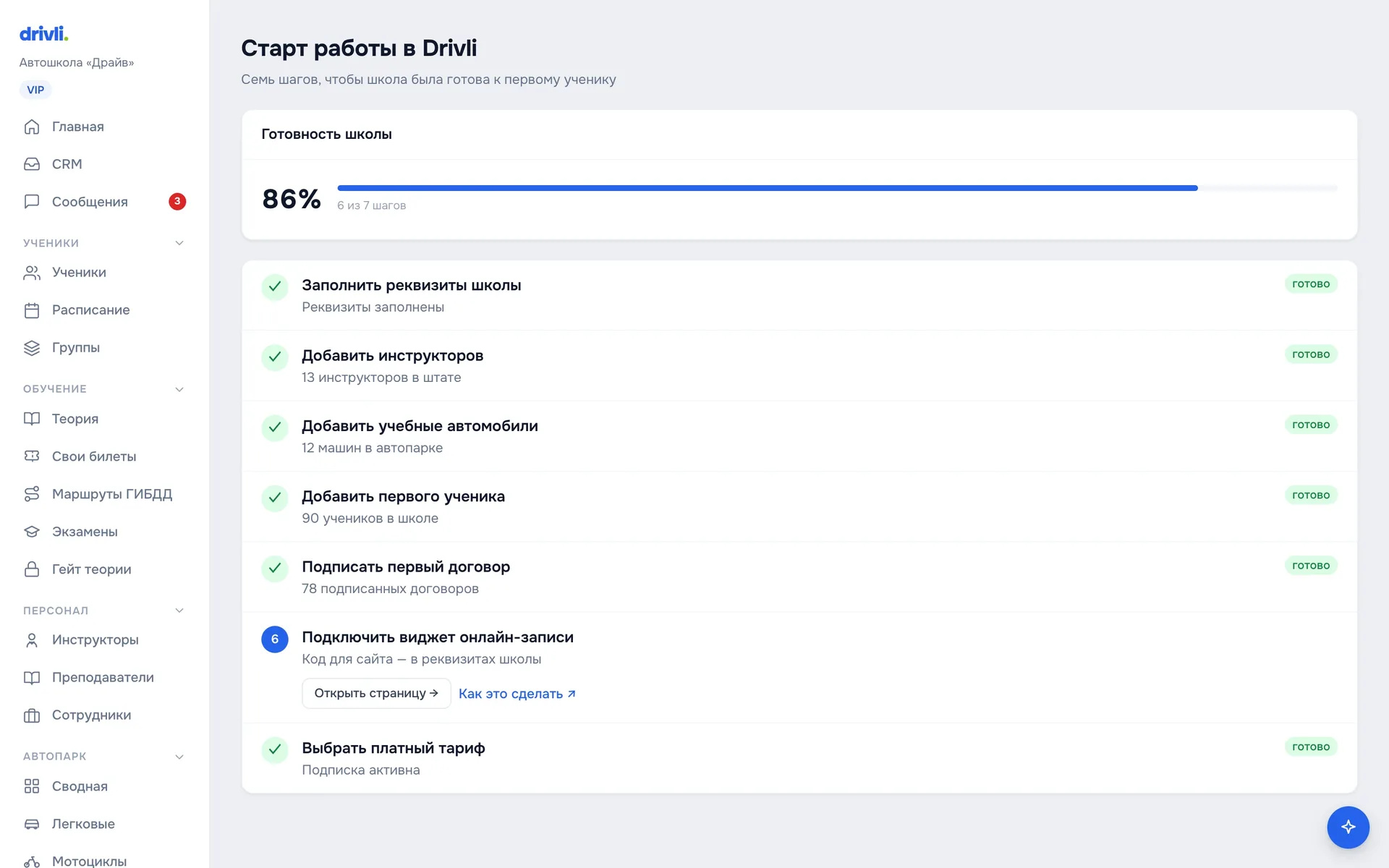Click the Drivli logo
The image size is (1389, 868).
coord(43,33)
